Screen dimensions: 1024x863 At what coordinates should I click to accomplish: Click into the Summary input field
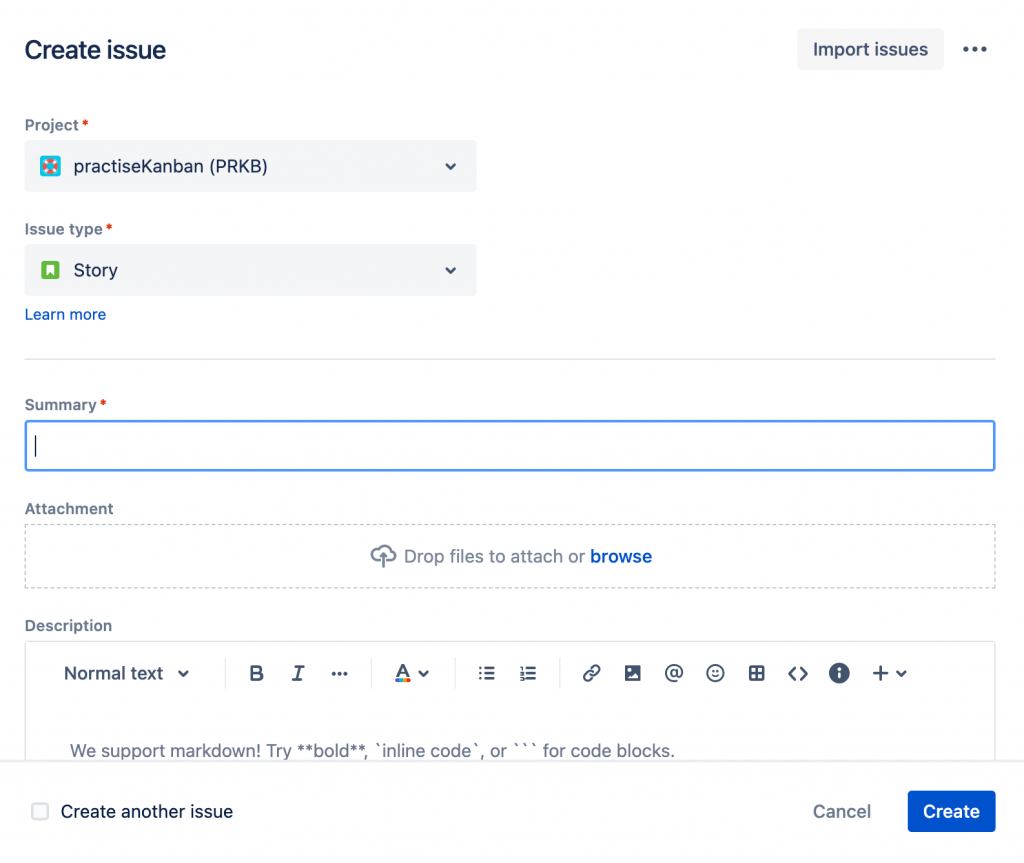pos(510,446)
